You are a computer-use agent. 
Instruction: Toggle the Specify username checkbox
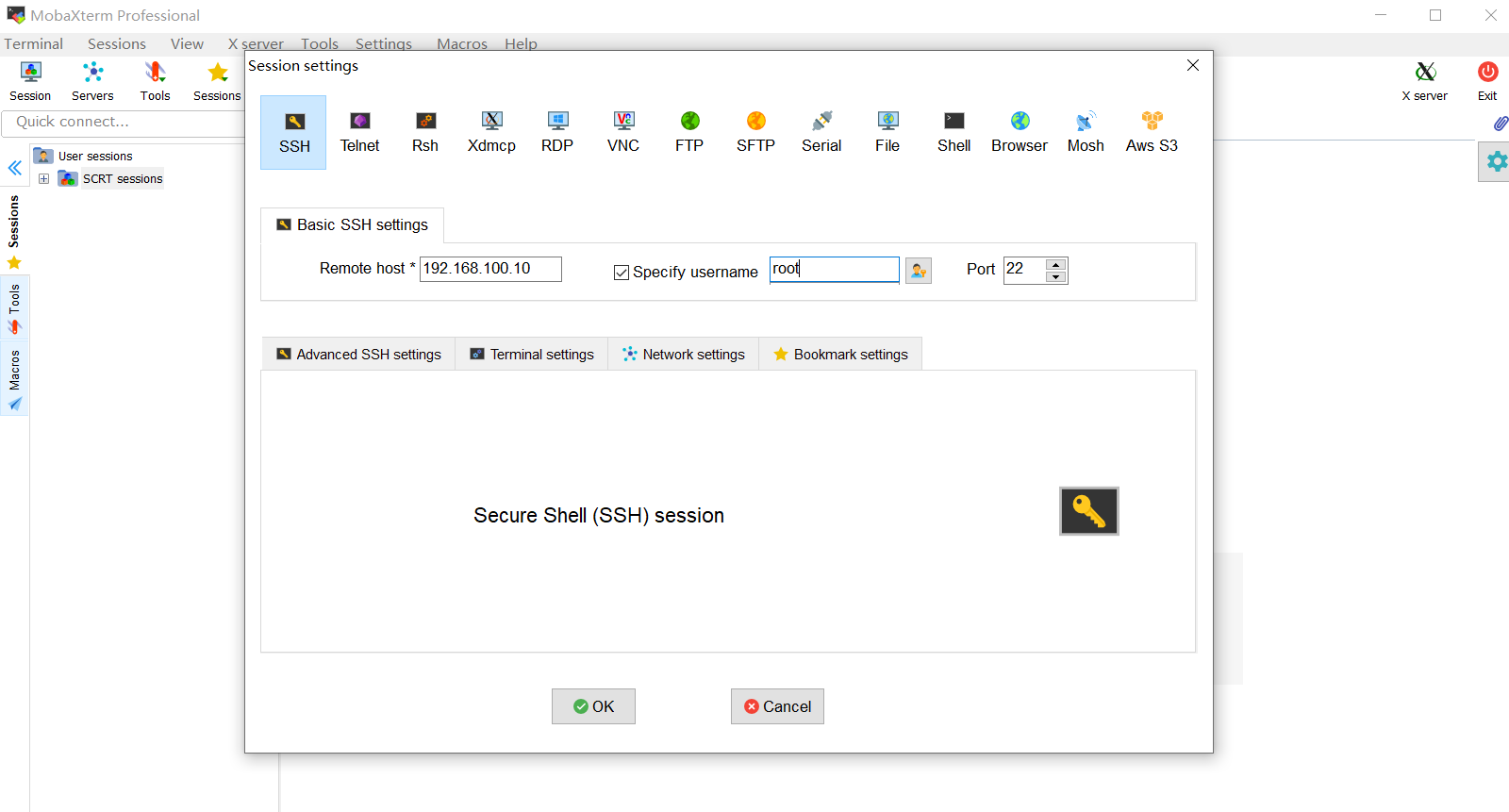pos(622,273)
